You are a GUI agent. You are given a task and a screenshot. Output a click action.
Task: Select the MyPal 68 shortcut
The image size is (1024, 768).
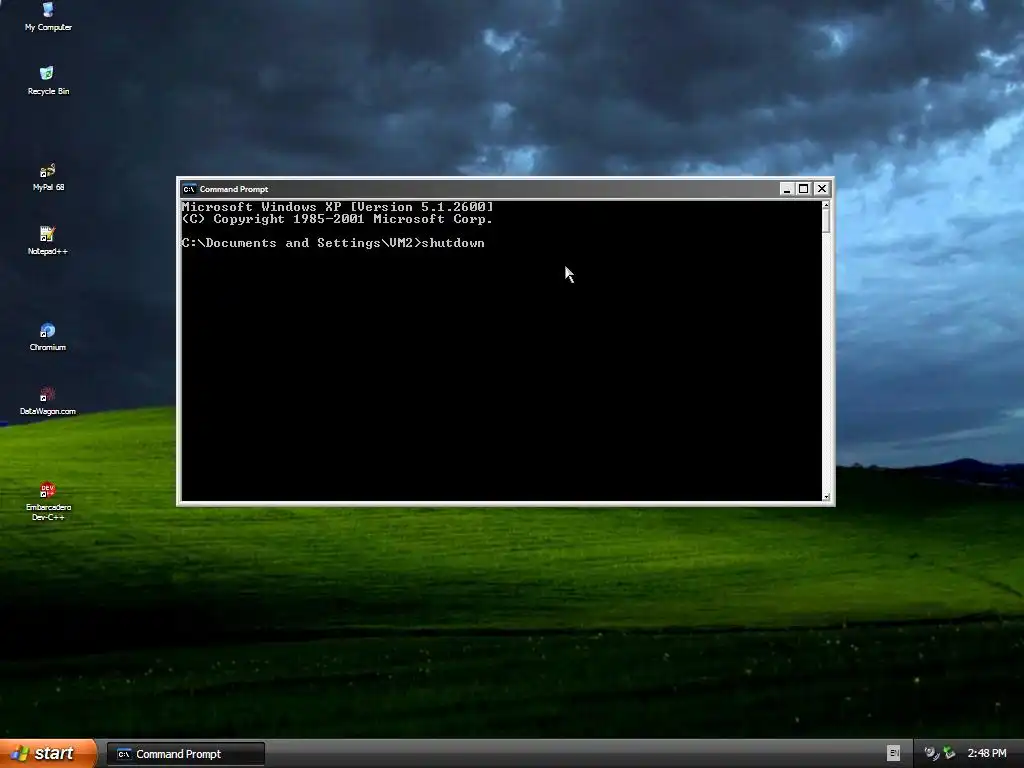[x=48, y=176]
